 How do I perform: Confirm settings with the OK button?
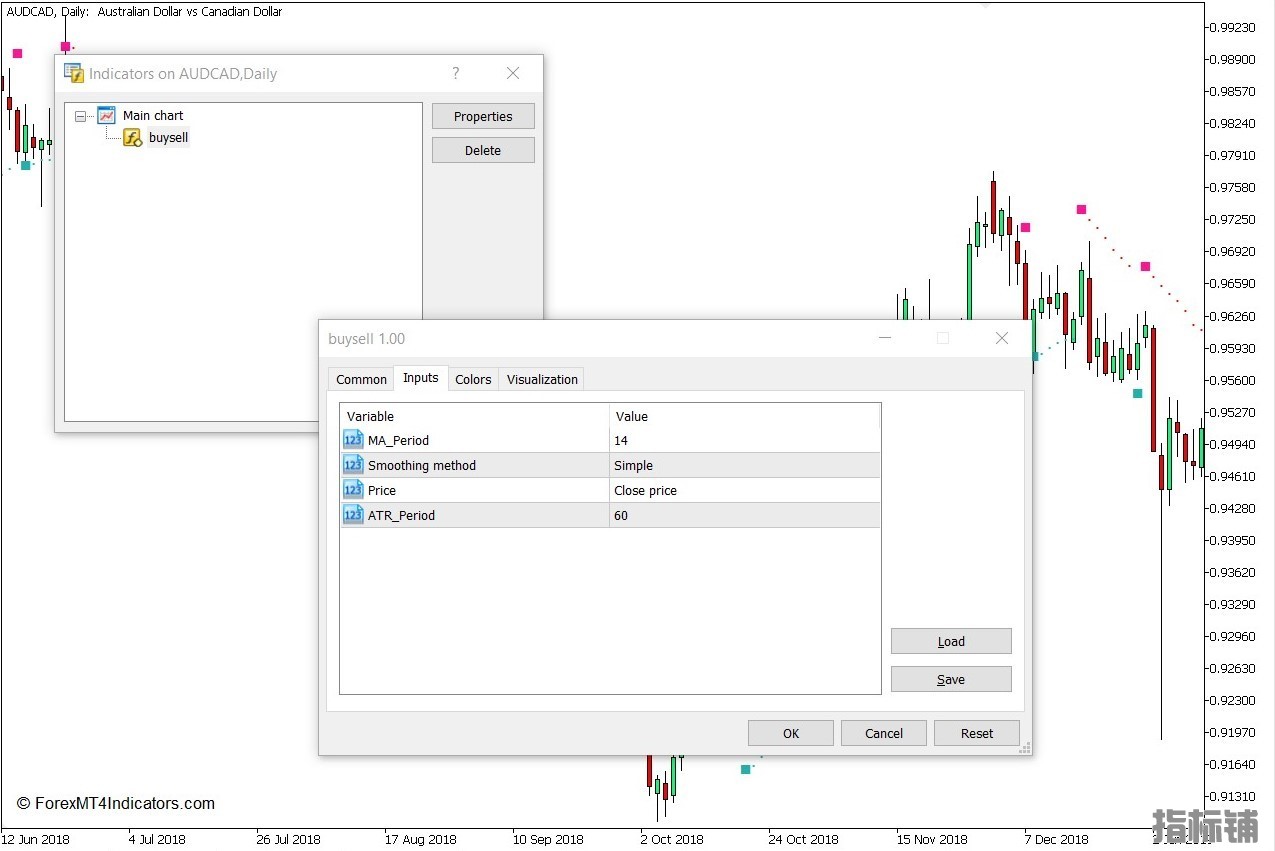pos(791,733)
